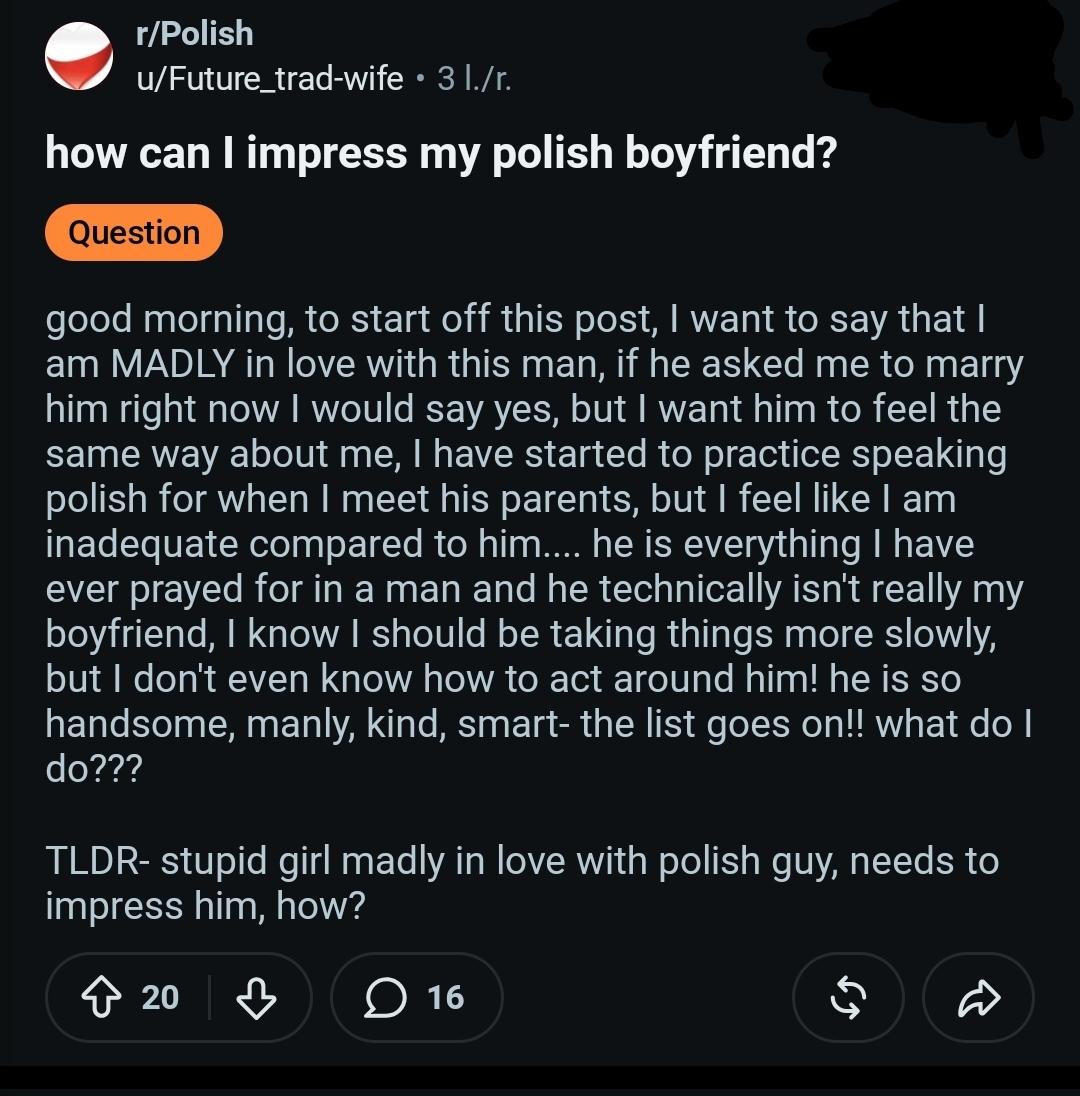Downvote the post with the down arrow
The width and height of the screenshot is (1080, 1096).
[x=256, y=997]
